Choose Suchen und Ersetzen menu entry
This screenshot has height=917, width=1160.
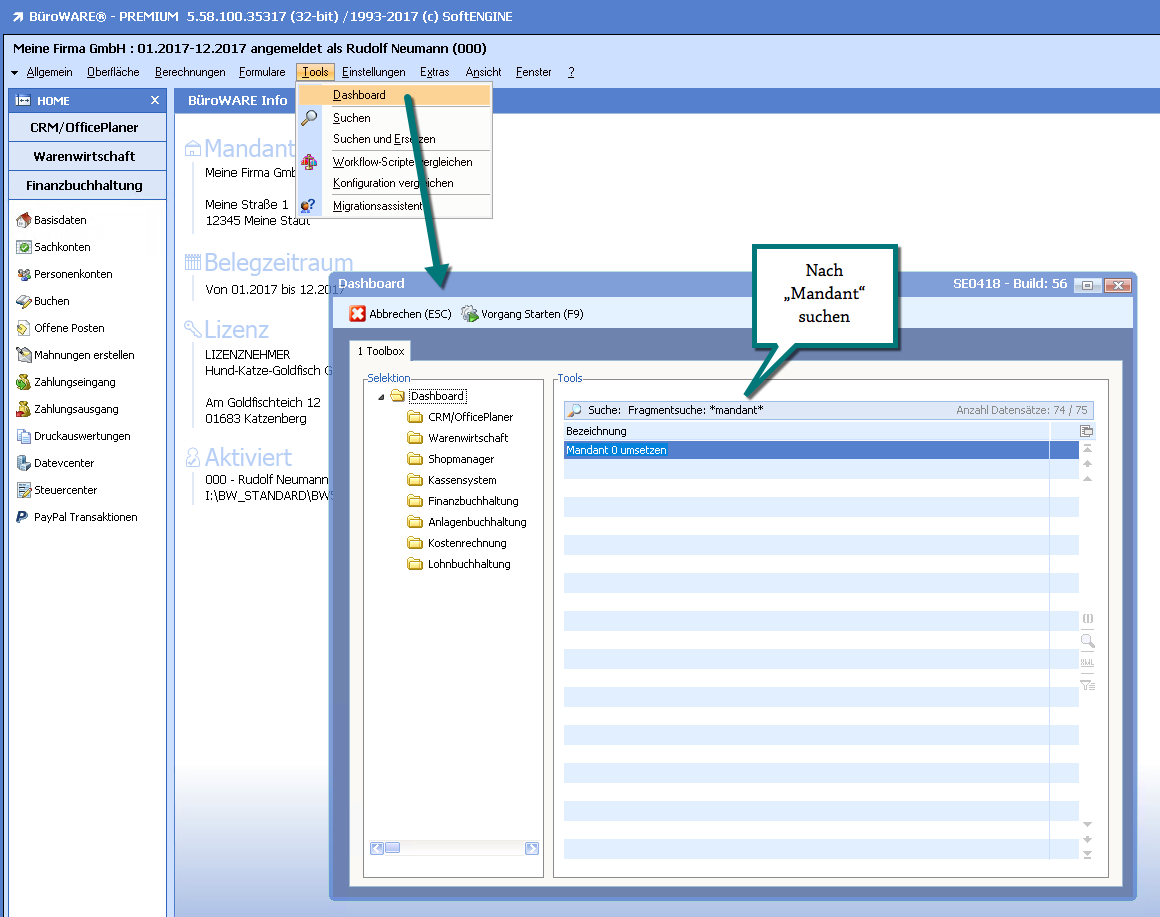point(384,139)
